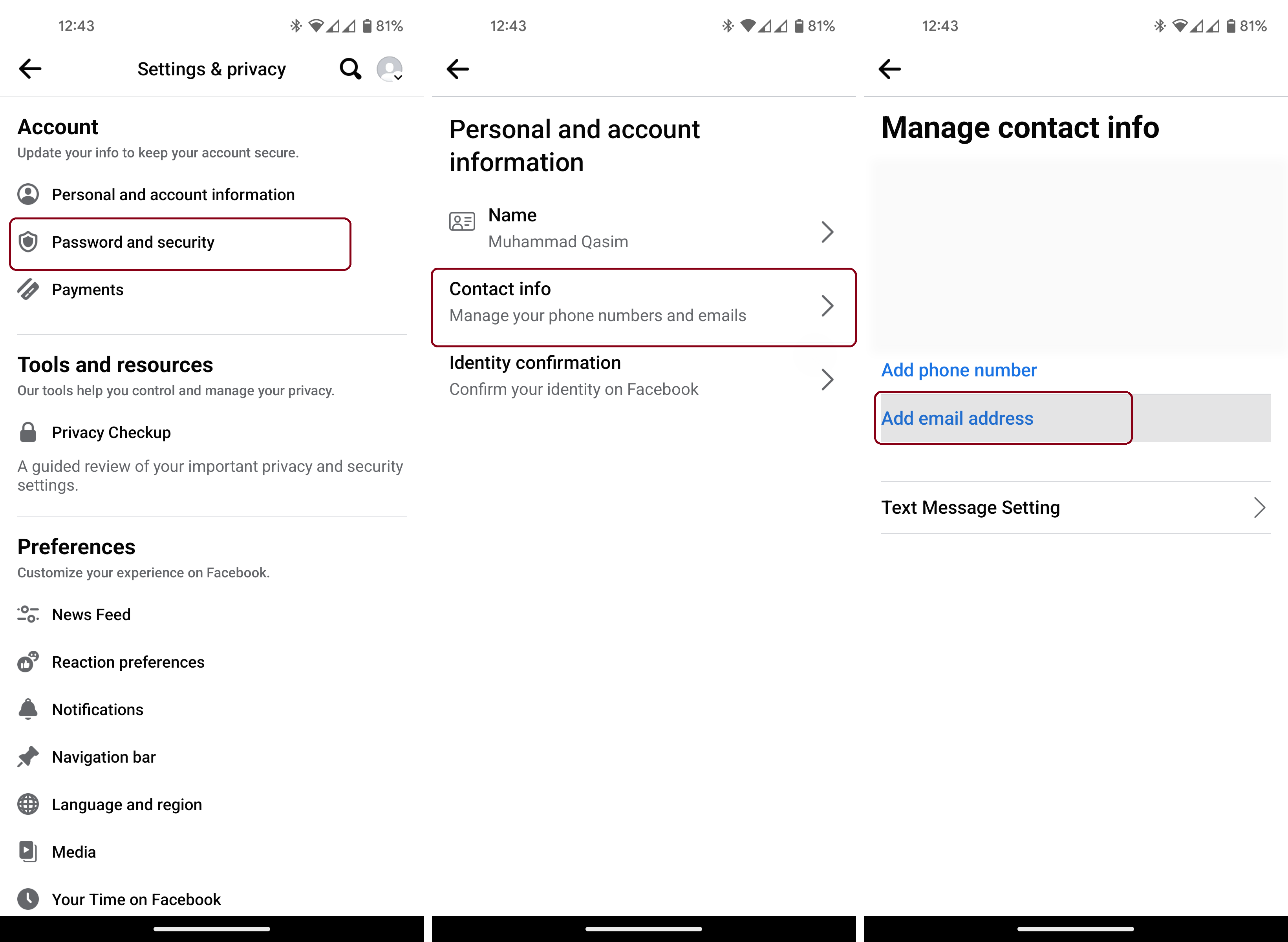Open the profile avatar switcher
The image size is (1288, 942).
(390, 69)
